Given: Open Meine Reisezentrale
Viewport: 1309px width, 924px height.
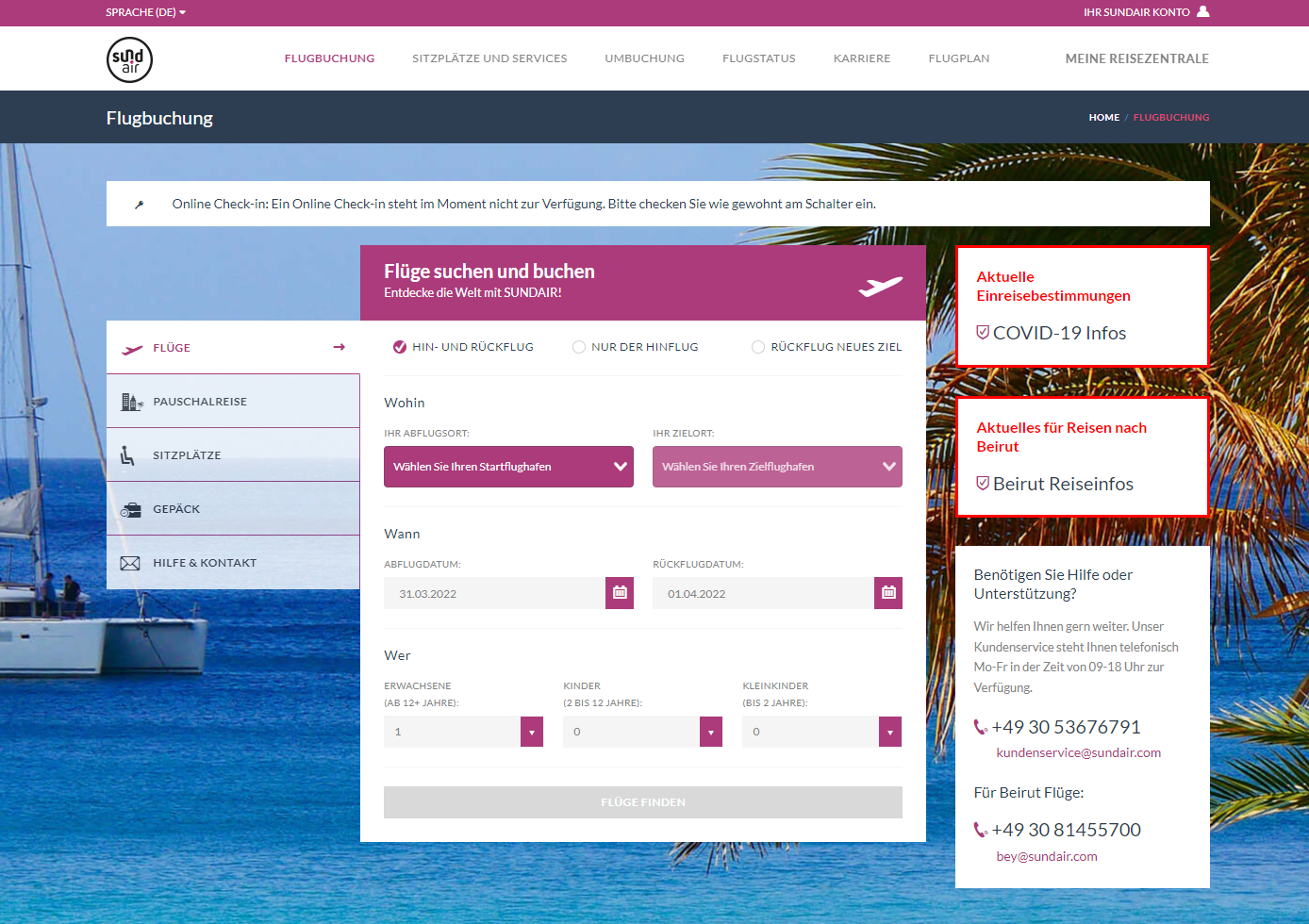Looking at the screenshot, I should 1137,58.
